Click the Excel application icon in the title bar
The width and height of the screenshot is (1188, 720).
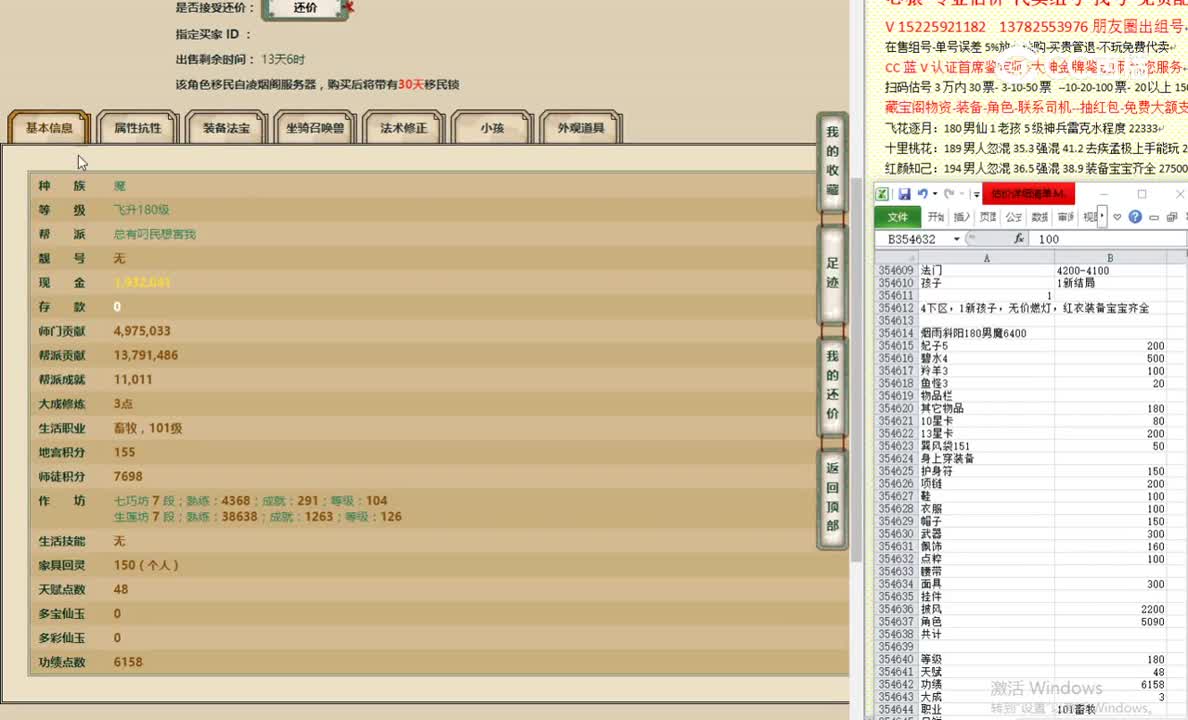click(885, 192)
